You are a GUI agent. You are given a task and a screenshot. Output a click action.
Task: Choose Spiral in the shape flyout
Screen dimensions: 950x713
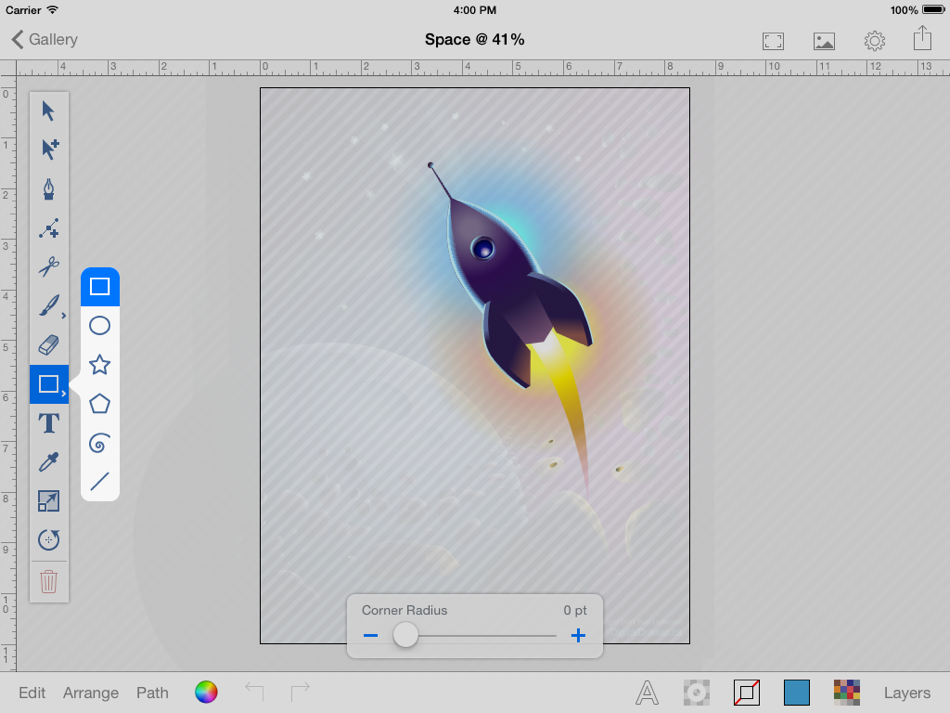[x=100, y=443]
